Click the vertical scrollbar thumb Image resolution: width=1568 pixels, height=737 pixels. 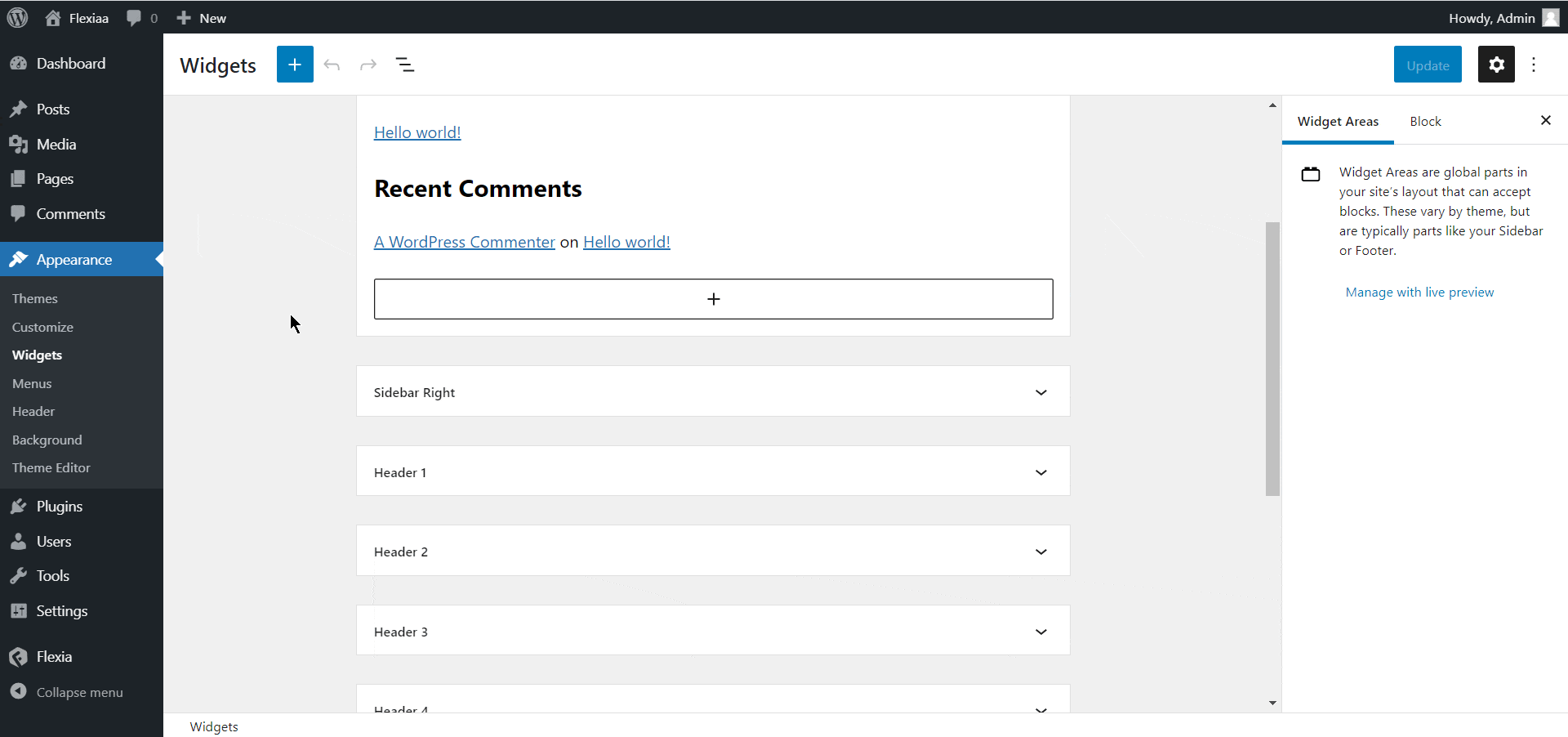[x=1272, y=358]
